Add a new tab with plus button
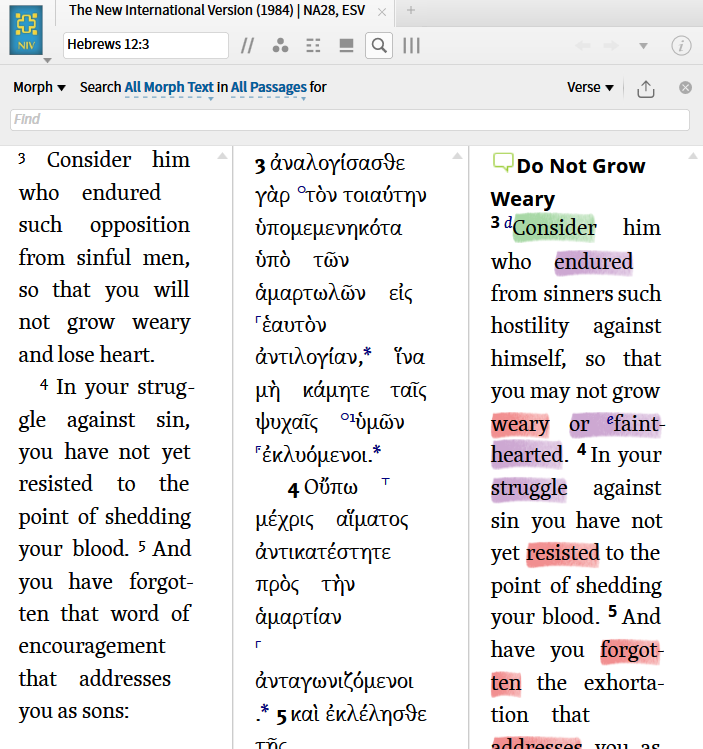This screenshot has width=703, height=749. point(411,11)
